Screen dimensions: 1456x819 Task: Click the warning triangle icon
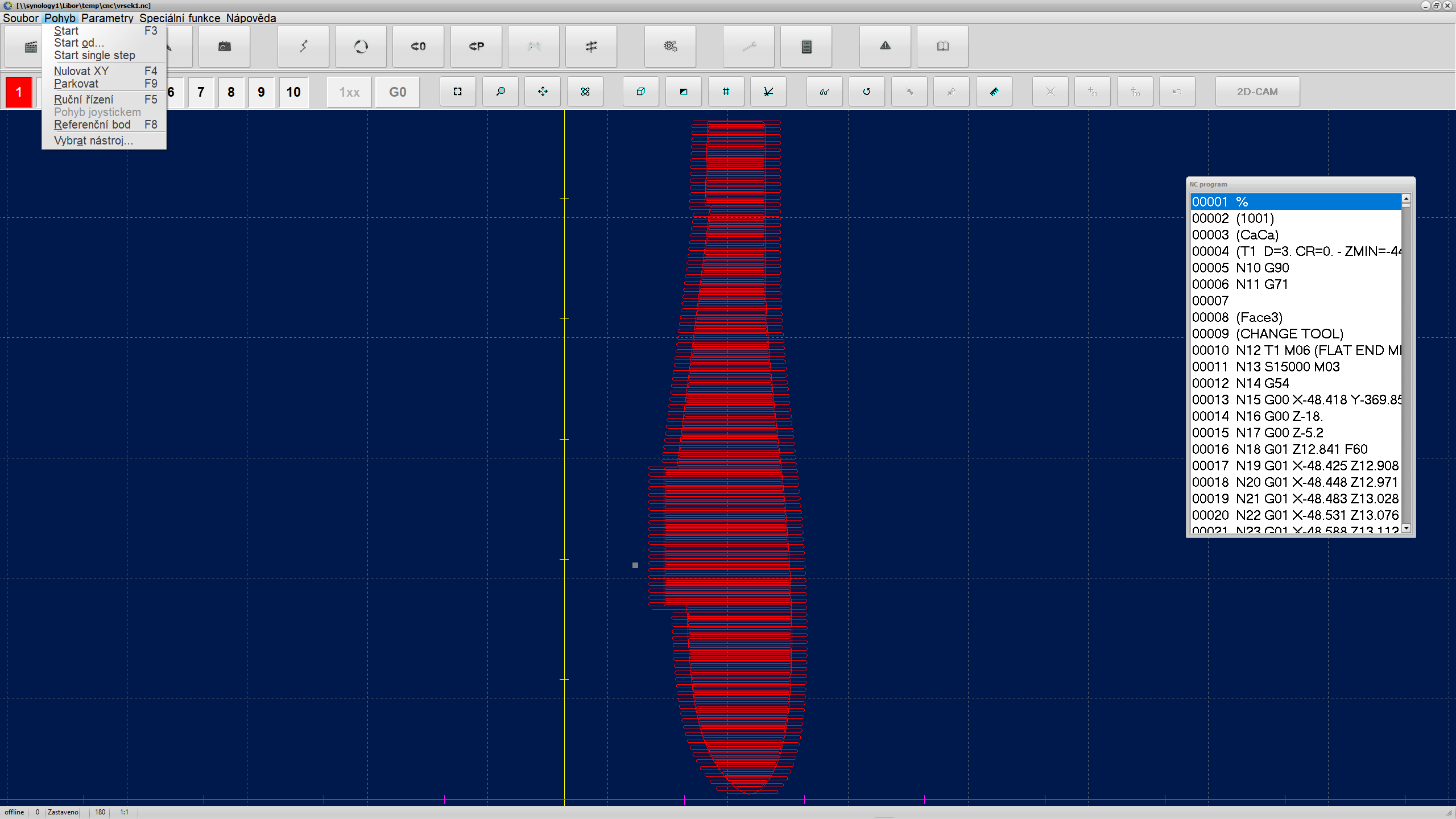click(885, 47)
